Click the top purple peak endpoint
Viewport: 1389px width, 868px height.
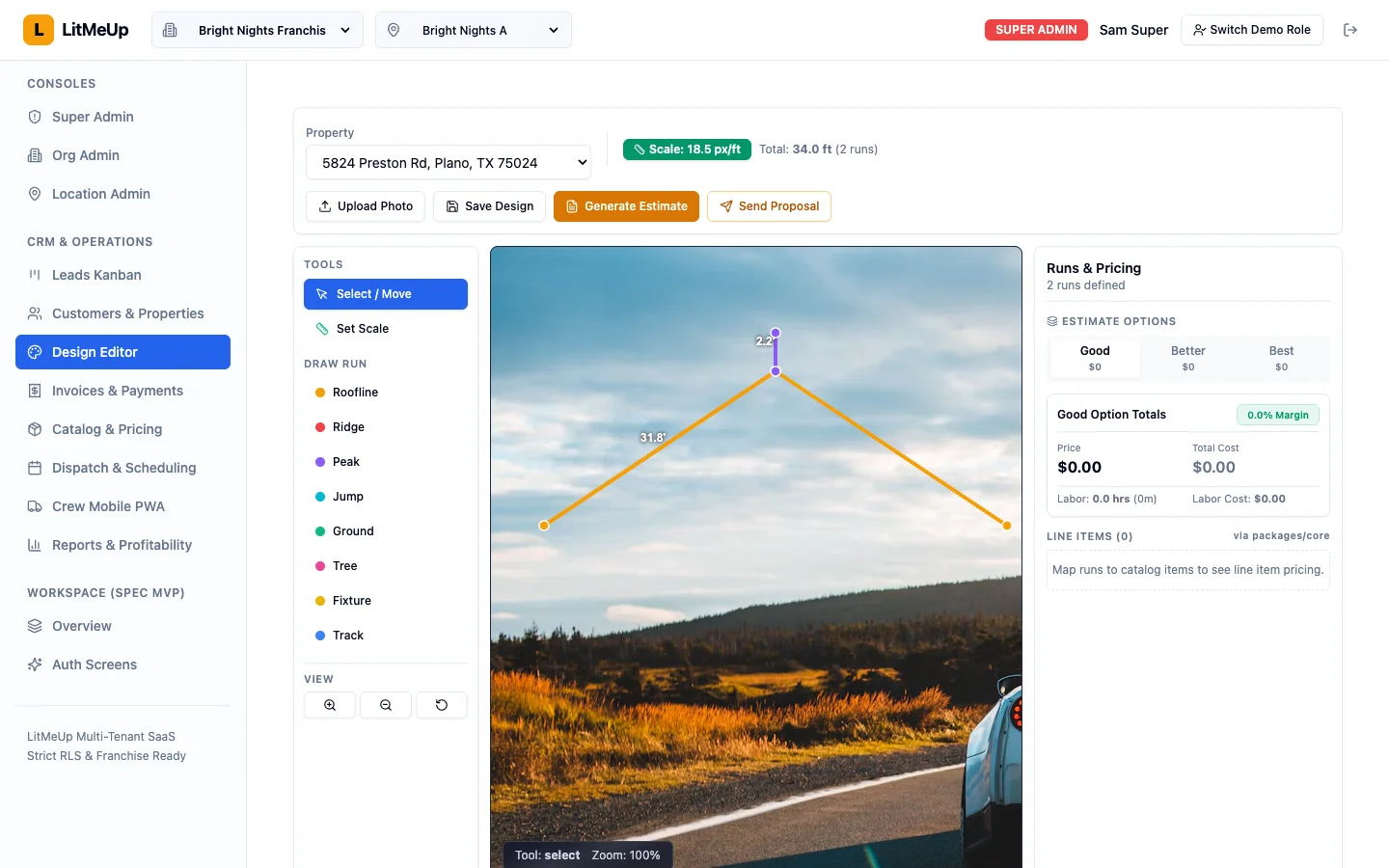click(x=776, y=333)
